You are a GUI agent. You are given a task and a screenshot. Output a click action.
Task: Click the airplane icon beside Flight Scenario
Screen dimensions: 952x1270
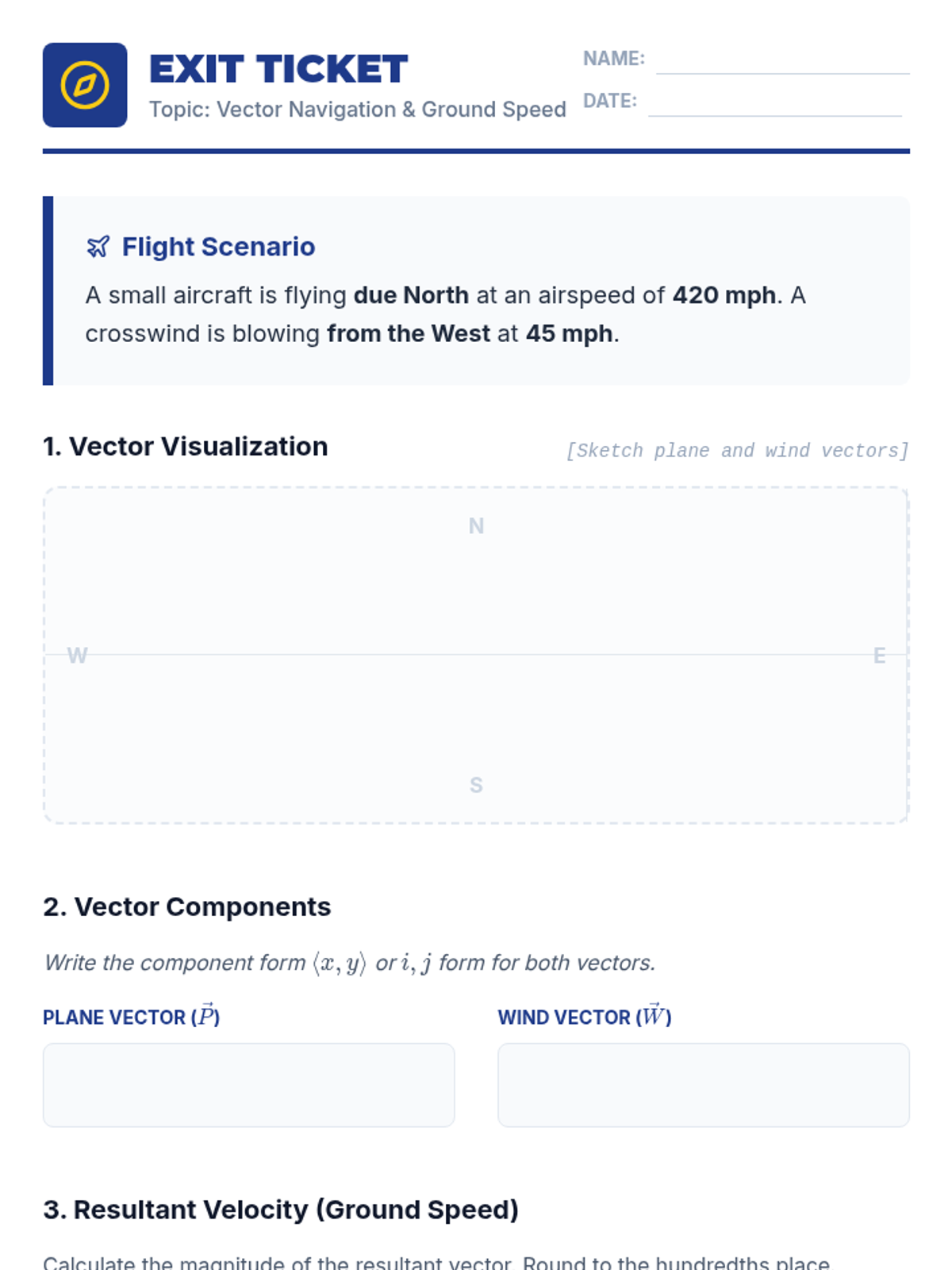(x=98, y=247)
